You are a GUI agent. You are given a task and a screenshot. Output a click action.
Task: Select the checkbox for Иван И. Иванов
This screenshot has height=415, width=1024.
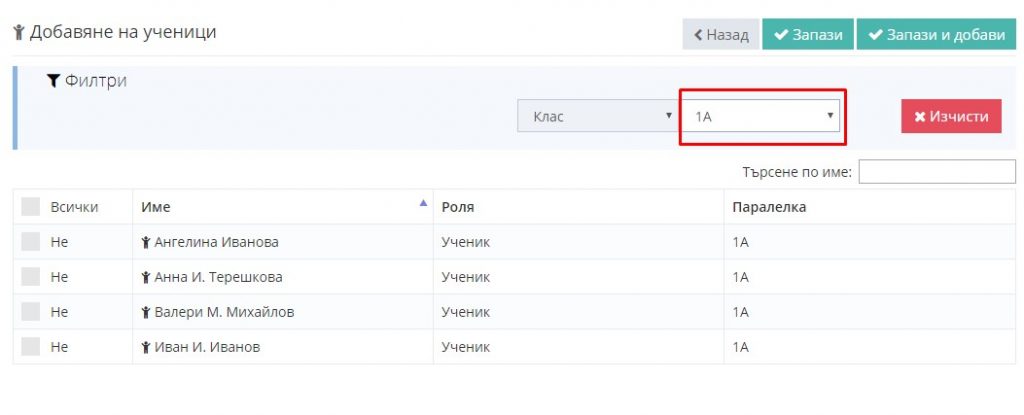(x=31, y=347)
